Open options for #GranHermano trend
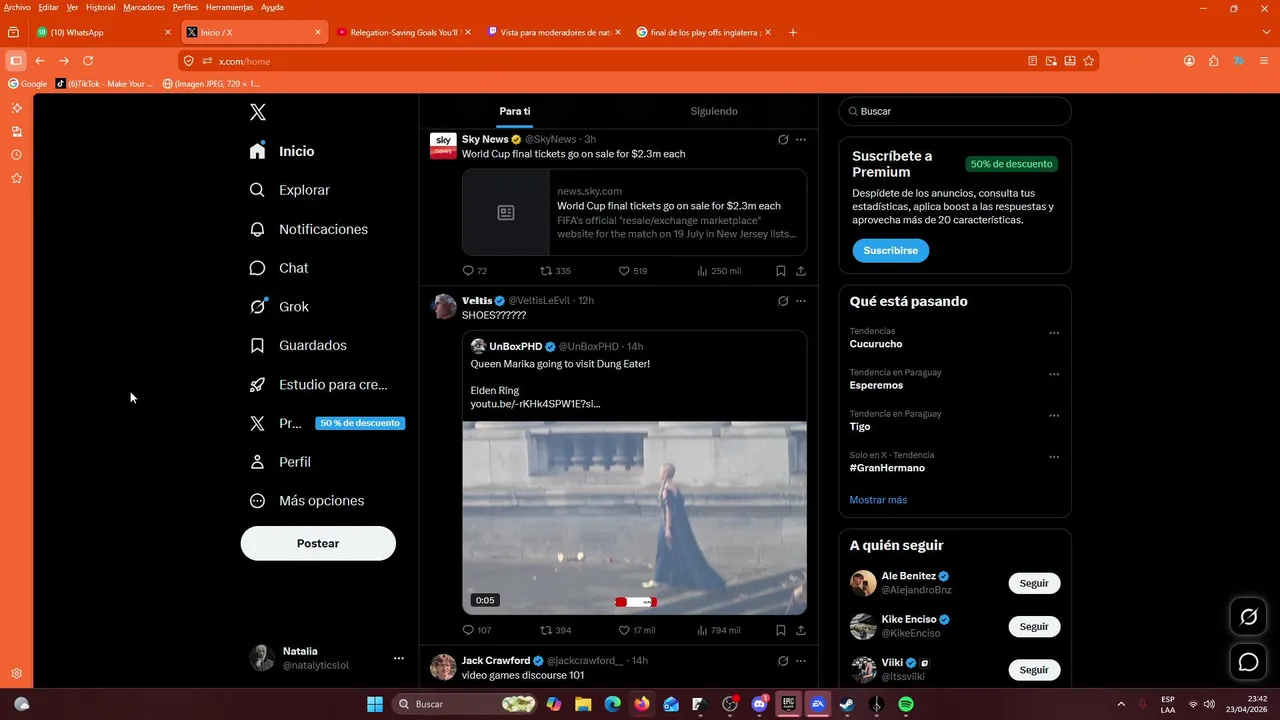1280x720 pixels. 1054,457
